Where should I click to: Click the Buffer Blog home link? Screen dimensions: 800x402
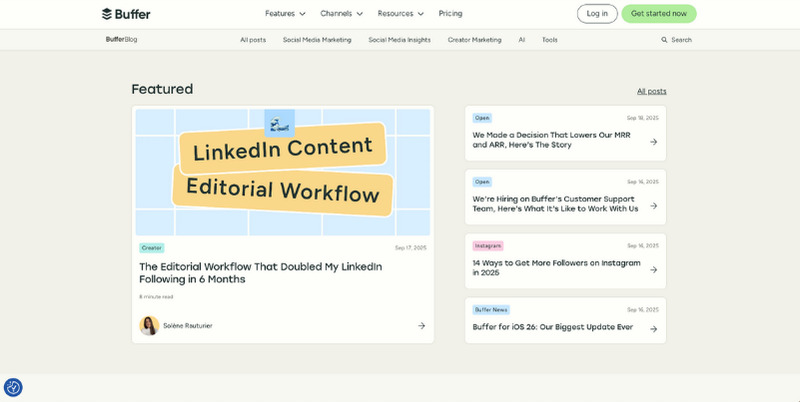click(x=121, y=39)
